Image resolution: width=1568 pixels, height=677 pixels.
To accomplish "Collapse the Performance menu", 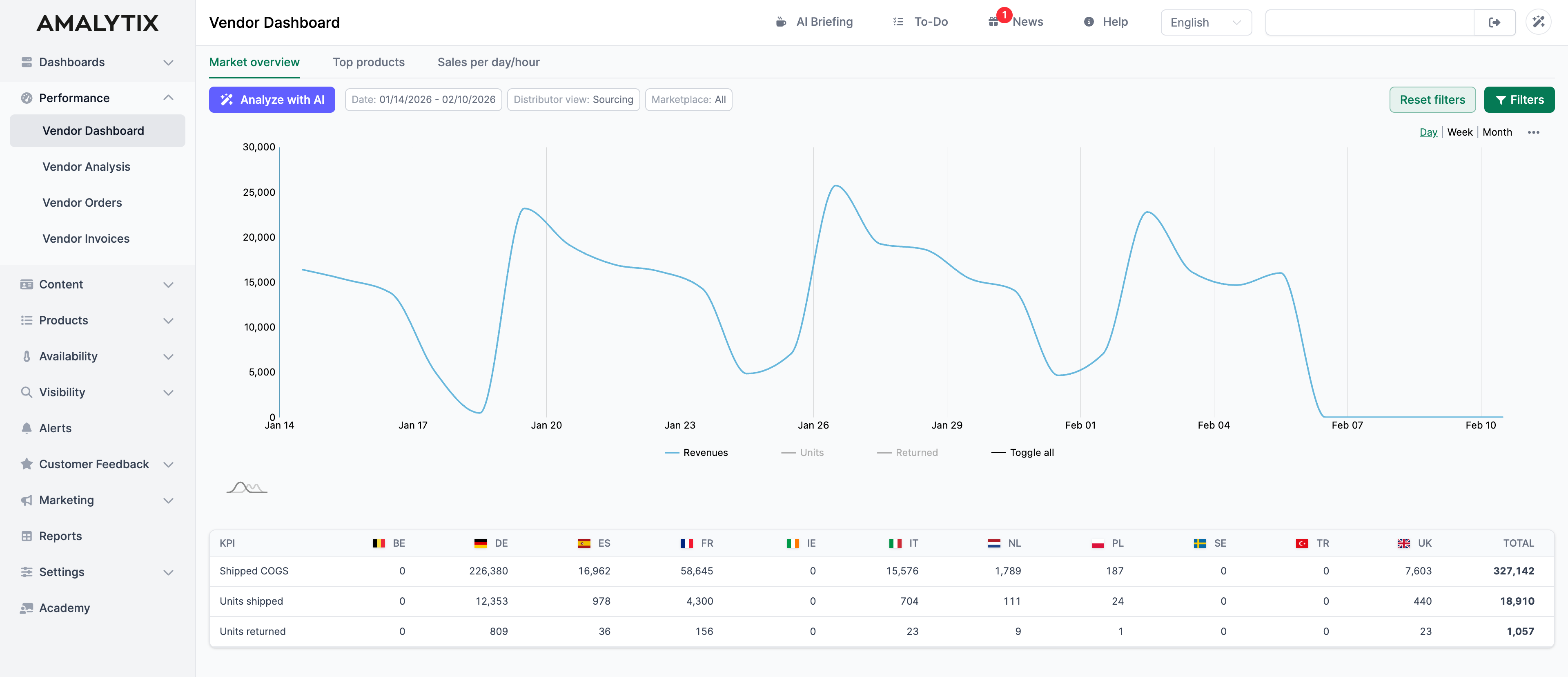I will (x=169, y=97).
